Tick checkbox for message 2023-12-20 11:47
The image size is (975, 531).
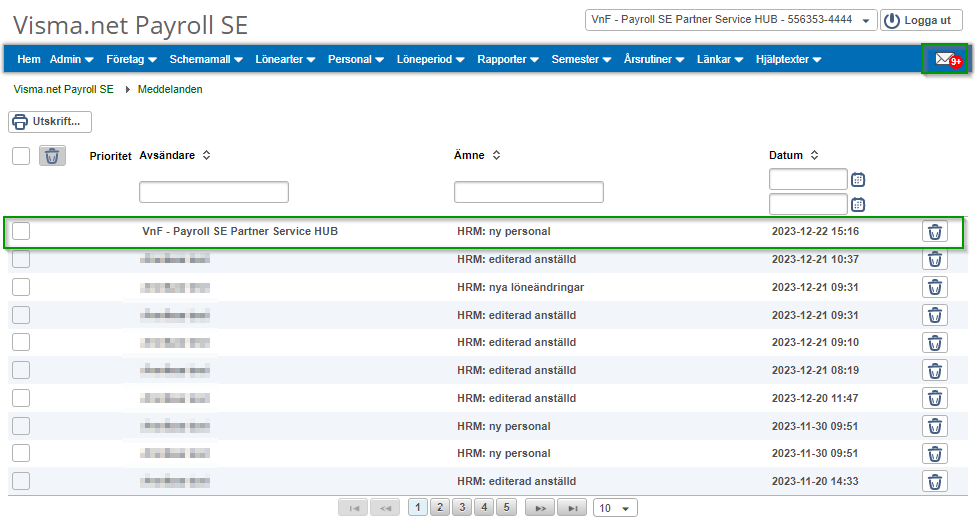(21, 398)
